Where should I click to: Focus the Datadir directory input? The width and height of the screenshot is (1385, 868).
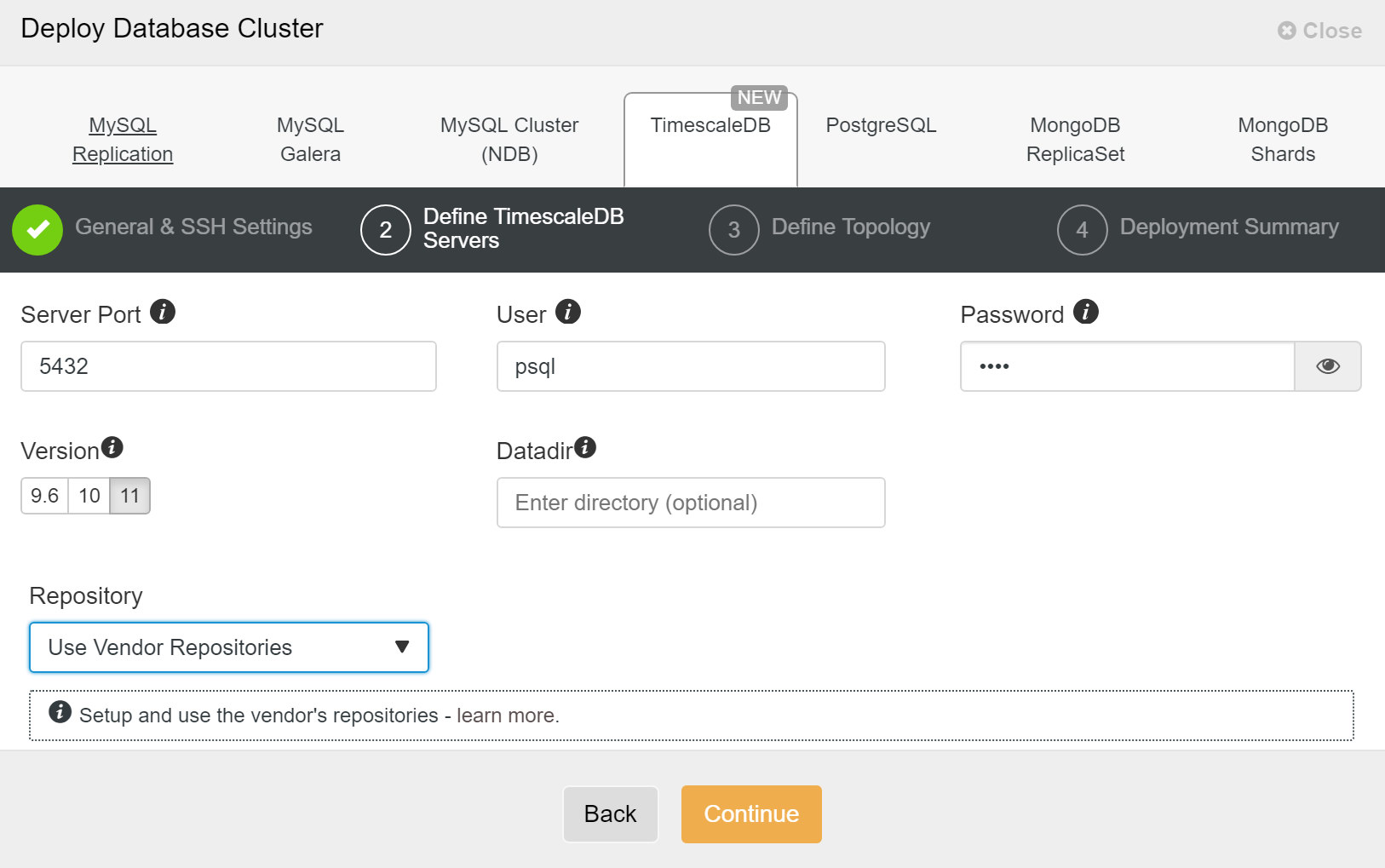pyautogui.click(x=691, y=503)
